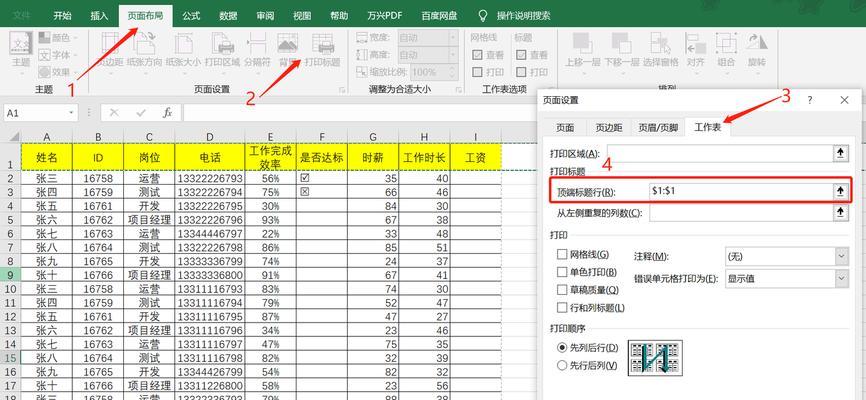866x400 pixels.
Task: Click the Name Box showing A1
Action: click(x=36, y=113)
